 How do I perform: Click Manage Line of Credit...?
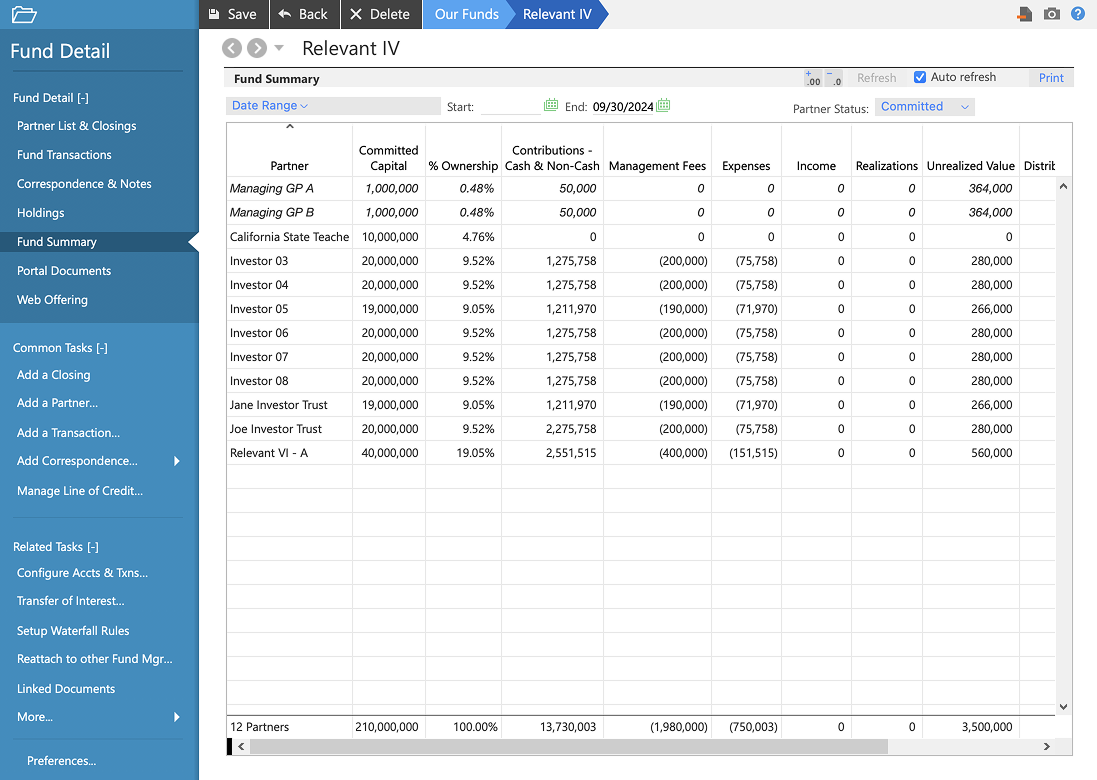(x=80, y=491)
